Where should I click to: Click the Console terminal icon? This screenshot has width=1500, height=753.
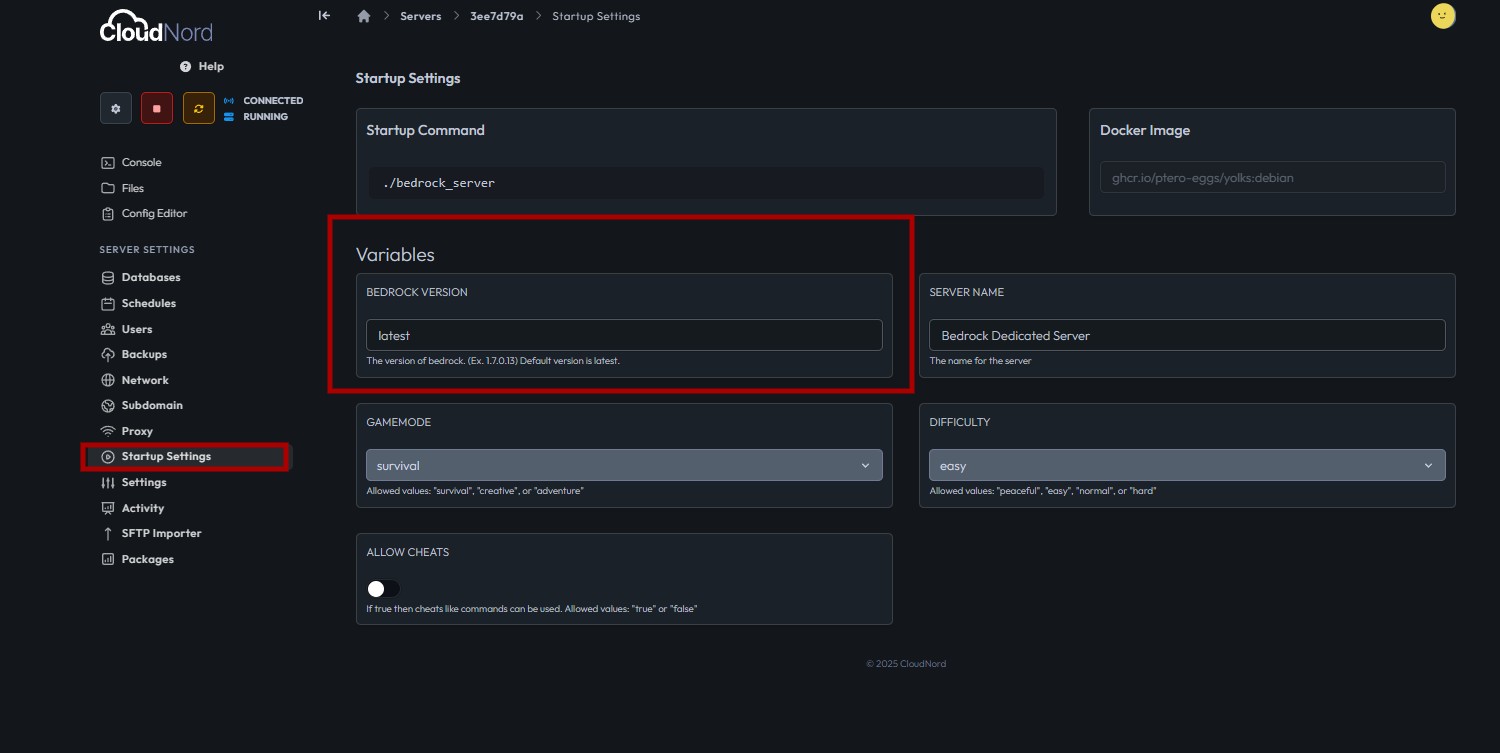[x=108, y=162]
